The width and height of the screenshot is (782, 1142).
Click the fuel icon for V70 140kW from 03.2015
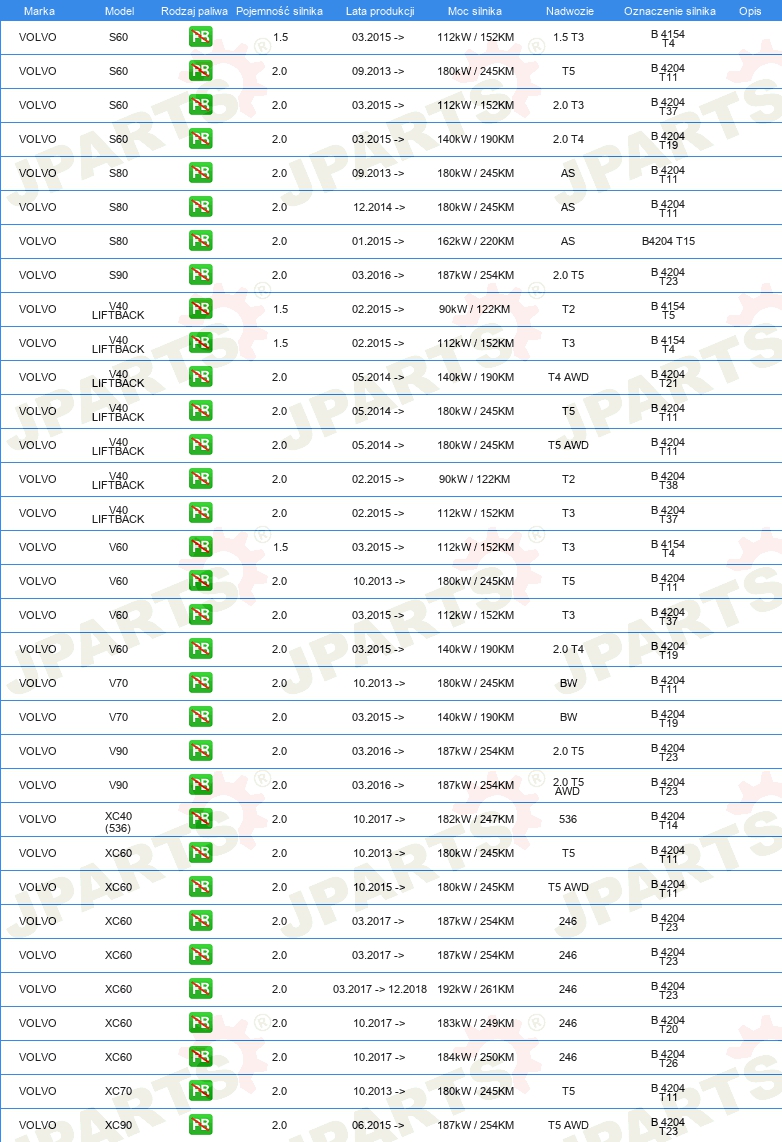click(x=200, y=717)
